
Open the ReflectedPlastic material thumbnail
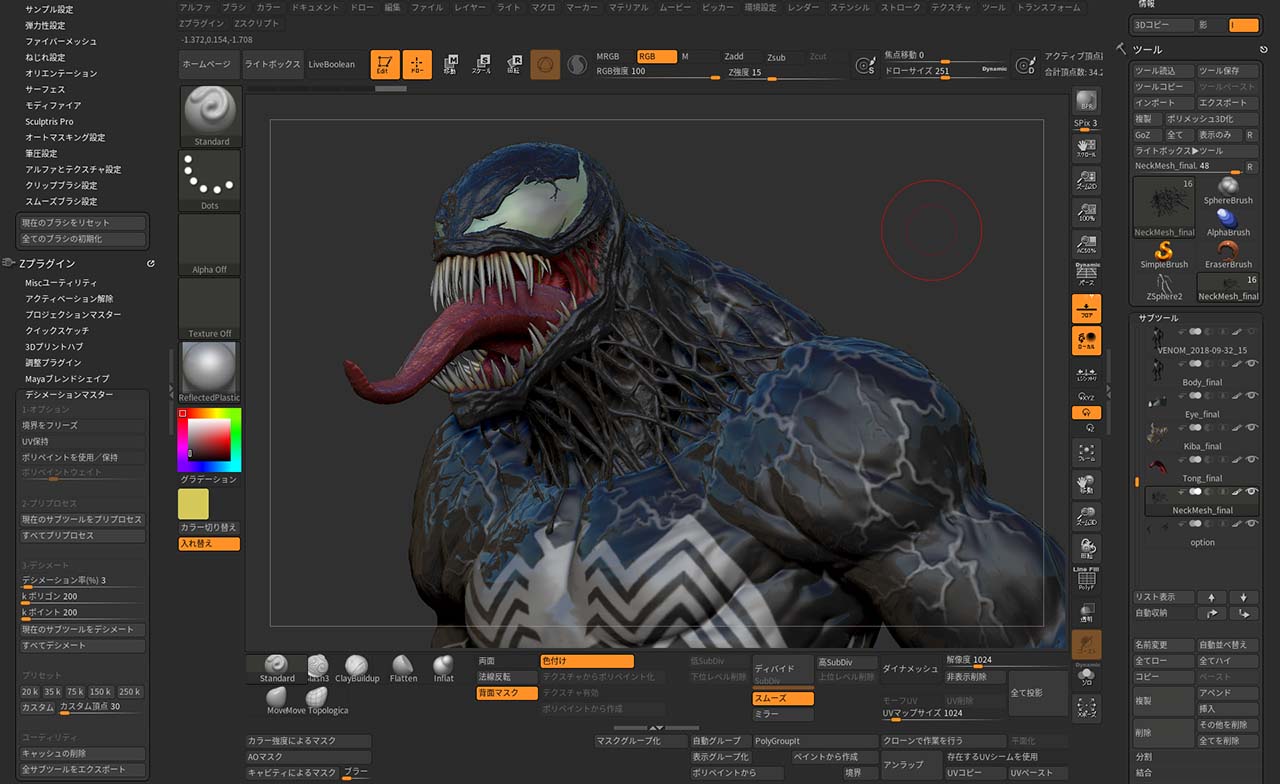pos(210,371)
